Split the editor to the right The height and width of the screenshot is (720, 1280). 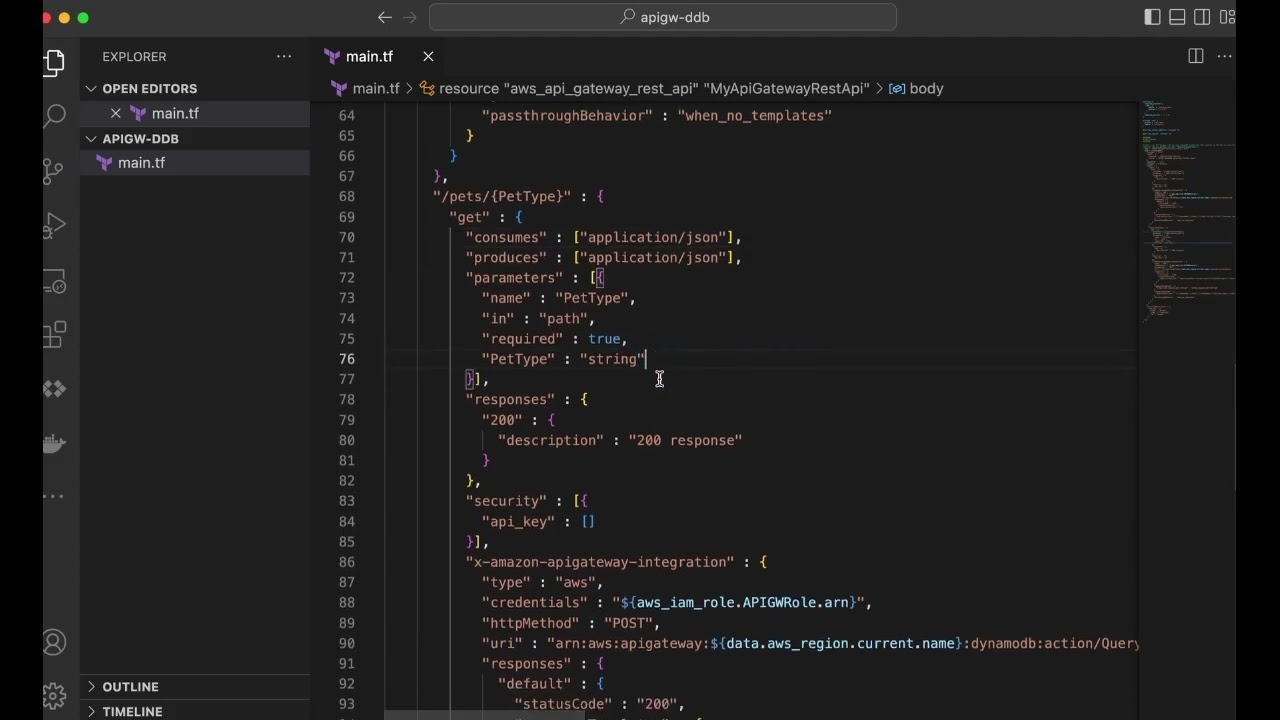pyautogui.click(x=1196, y=56)
